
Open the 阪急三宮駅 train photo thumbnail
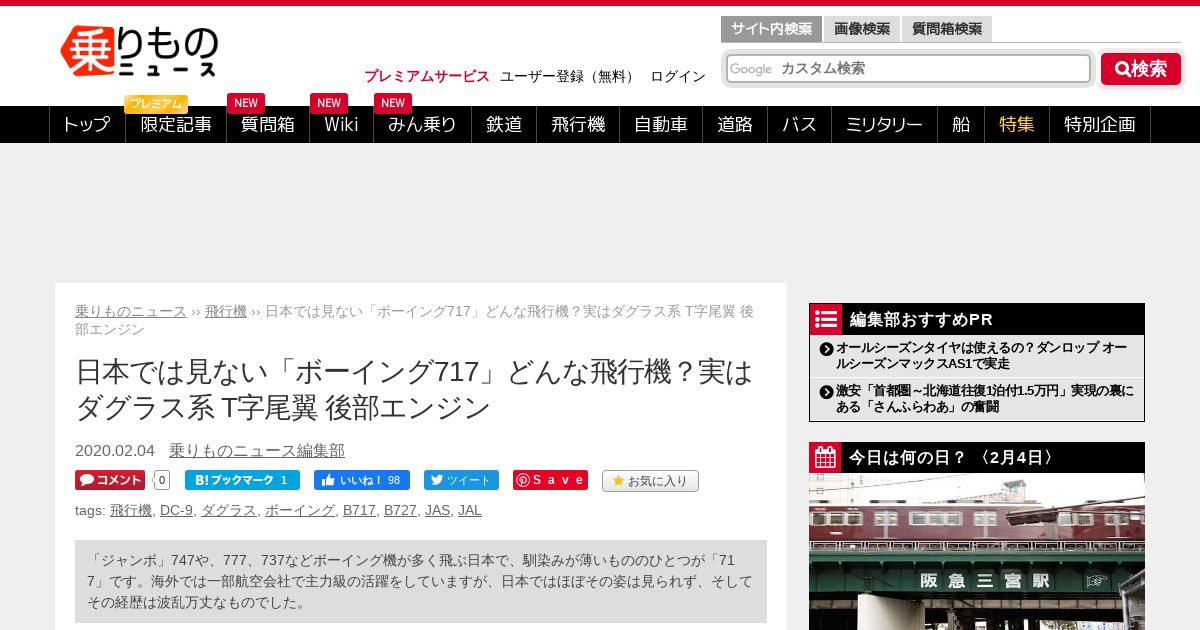977,552
